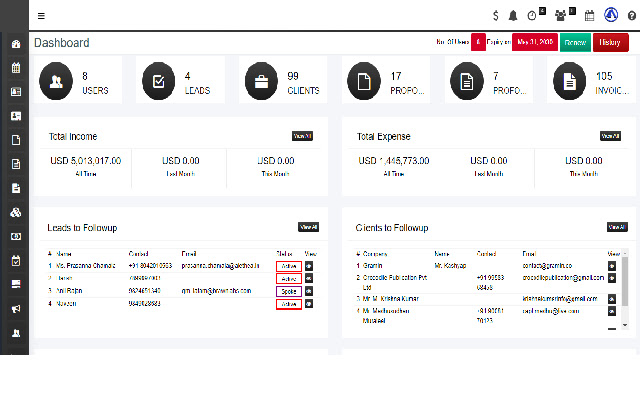Screen dimensions: 640x400
Task: Click Active status of lead row 4
Action: [x=289, y=304]
